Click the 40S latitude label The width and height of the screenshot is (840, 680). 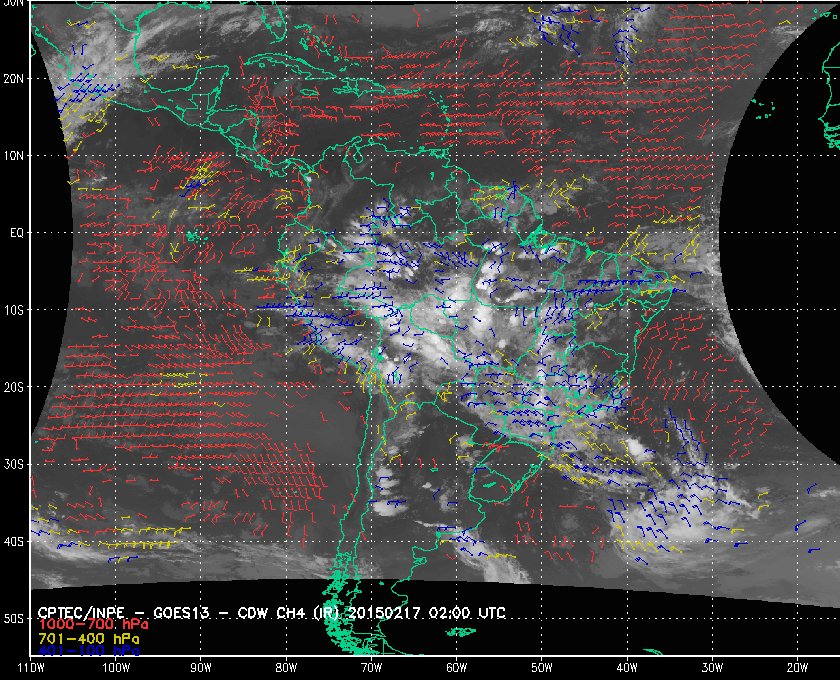13,542
